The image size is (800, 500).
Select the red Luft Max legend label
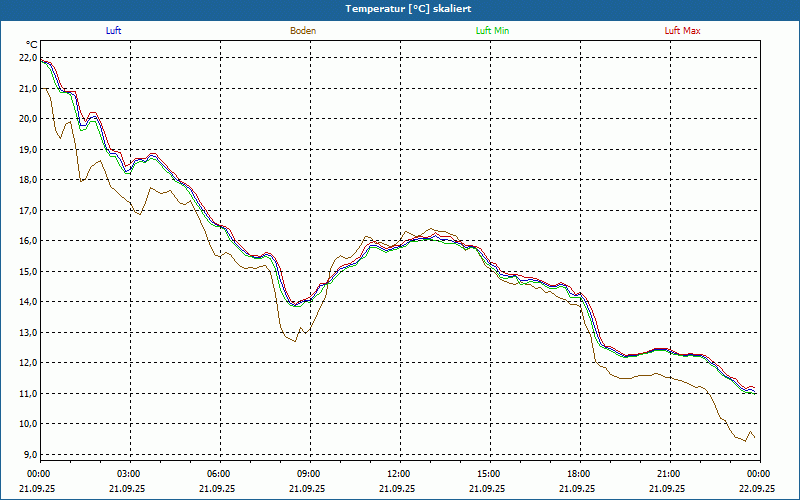[x=682, y=31]
